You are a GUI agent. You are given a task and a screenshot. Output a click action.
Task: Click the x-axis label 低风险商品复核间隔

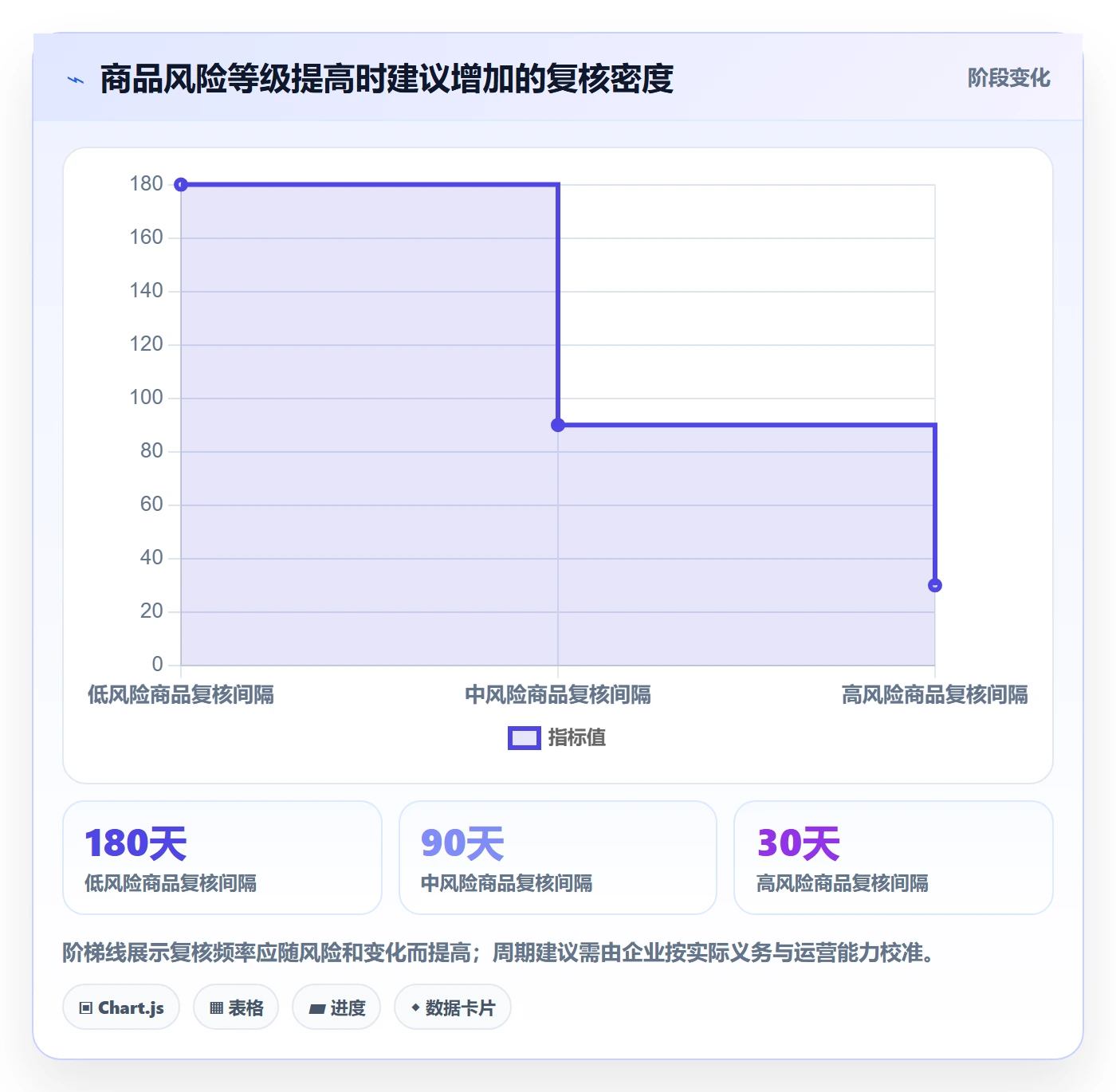(181, 695)
